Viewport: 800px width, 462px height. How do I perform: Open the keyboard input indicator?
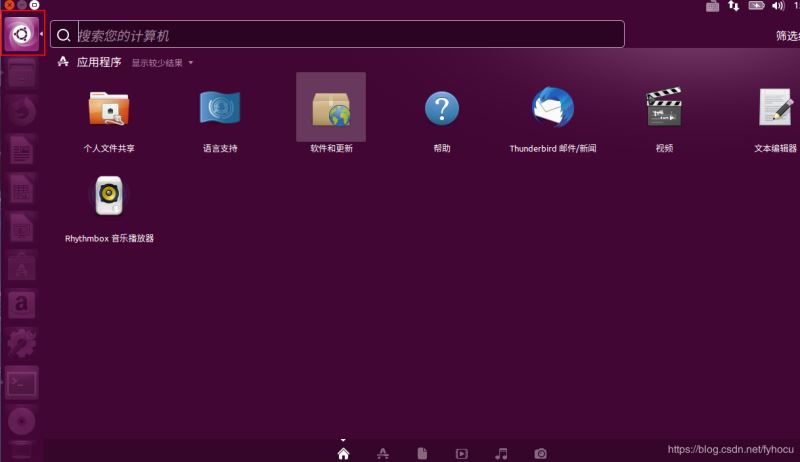click(712, 6)
